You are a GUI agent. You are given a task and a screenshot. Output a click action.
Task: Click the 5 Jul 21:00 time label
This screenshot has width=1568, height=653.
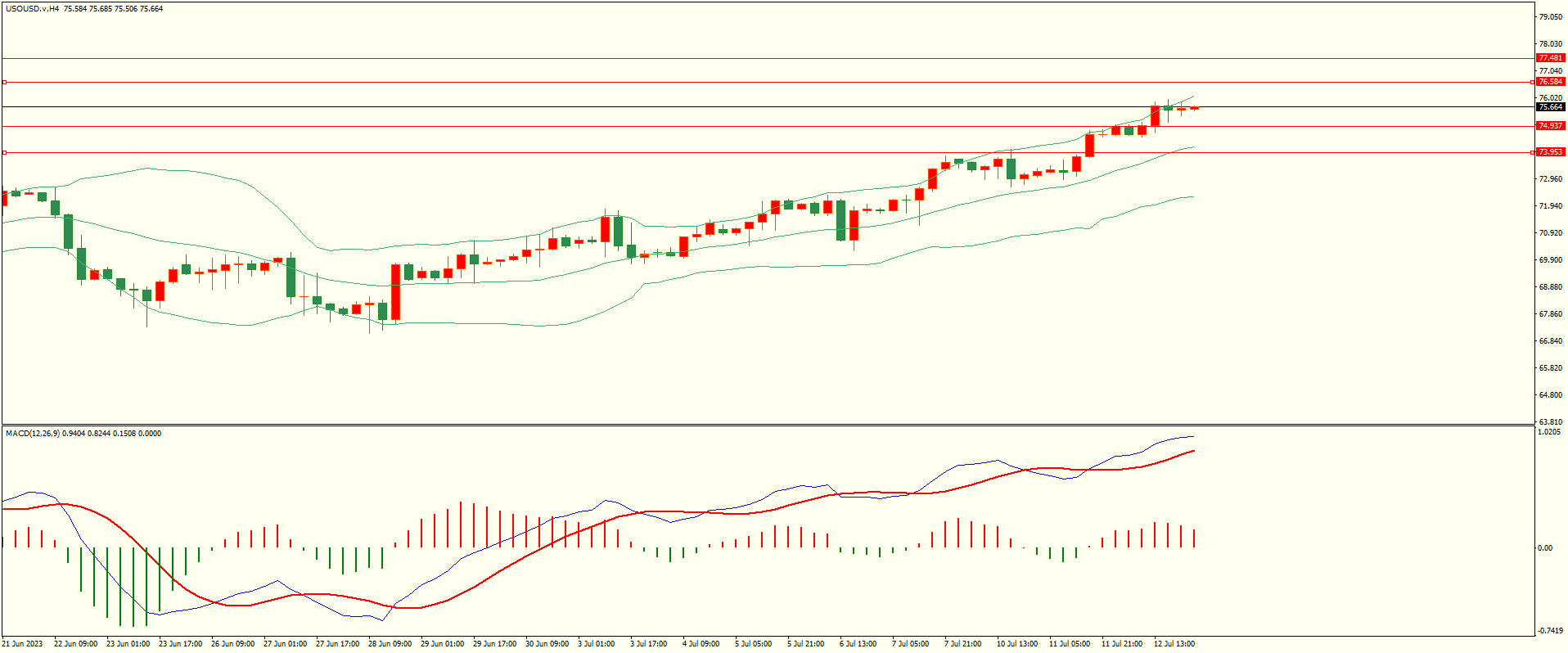coord(805,644)
